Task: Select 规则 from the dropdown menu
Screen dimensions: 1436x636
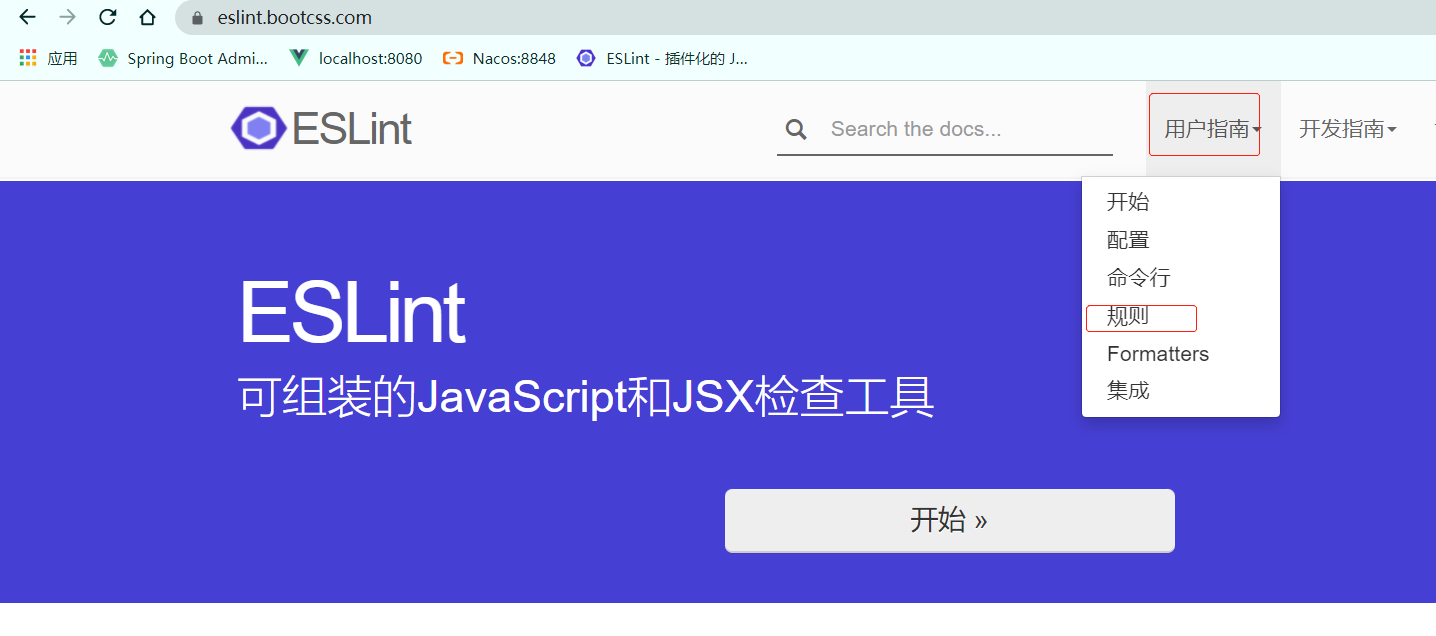Action: [x=1128, y=317]
